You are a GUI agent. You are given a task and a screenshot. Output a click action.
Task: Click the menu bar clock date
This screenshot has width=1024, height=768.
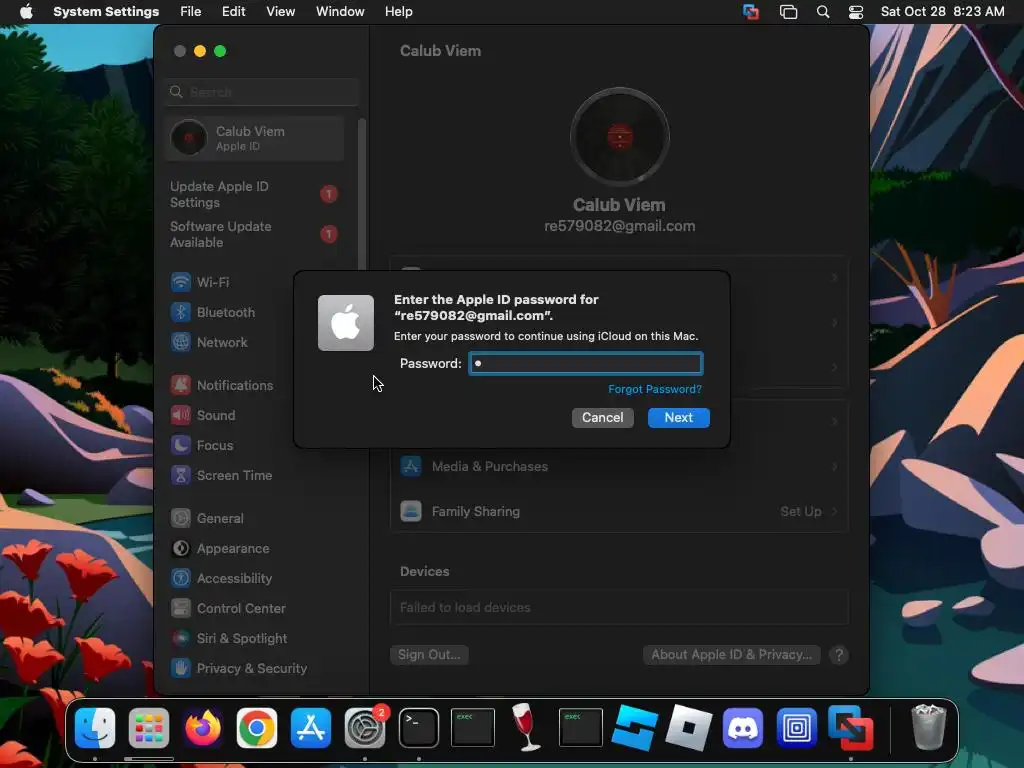(x=942, y=12)
